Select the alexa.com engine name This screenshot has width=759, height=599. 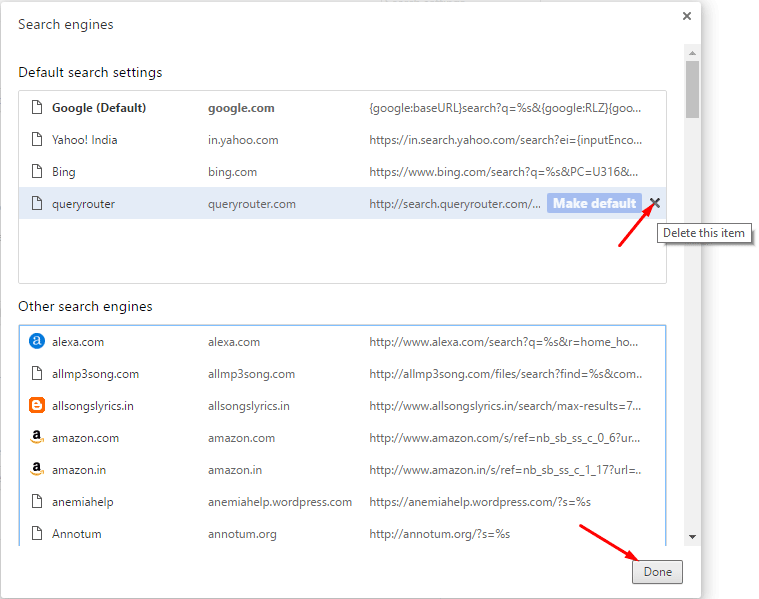coord(78,342)
